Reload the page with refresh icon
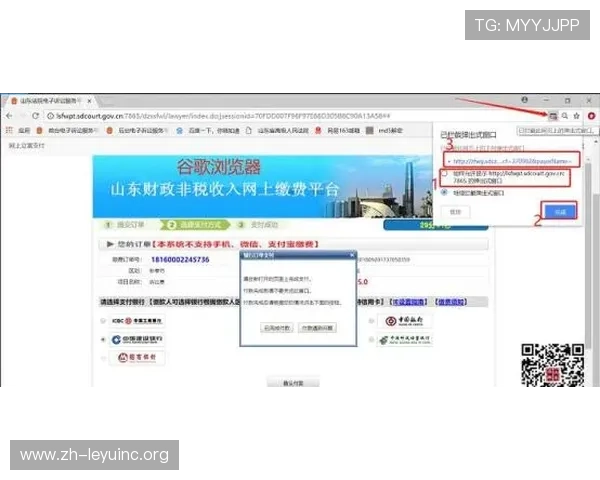The width and height of the screenshot is (600, 480). click(35, 116)
